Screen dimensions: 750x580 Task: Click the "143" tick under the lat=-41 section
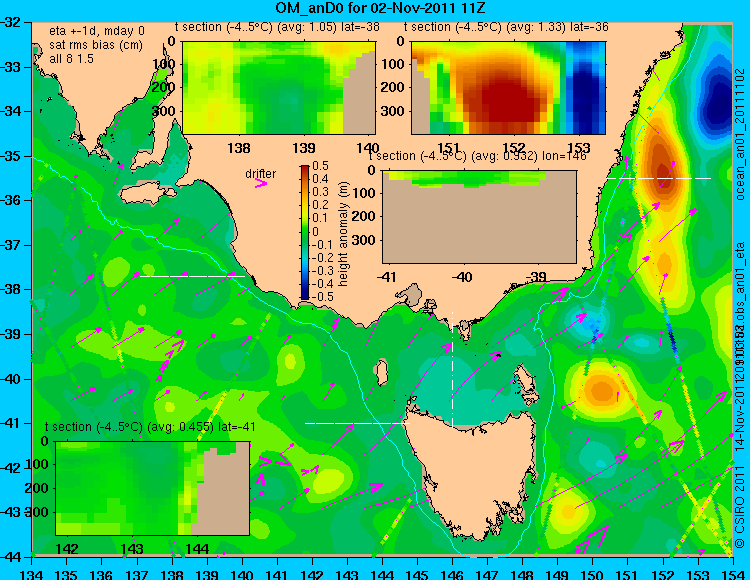point(132,549)
